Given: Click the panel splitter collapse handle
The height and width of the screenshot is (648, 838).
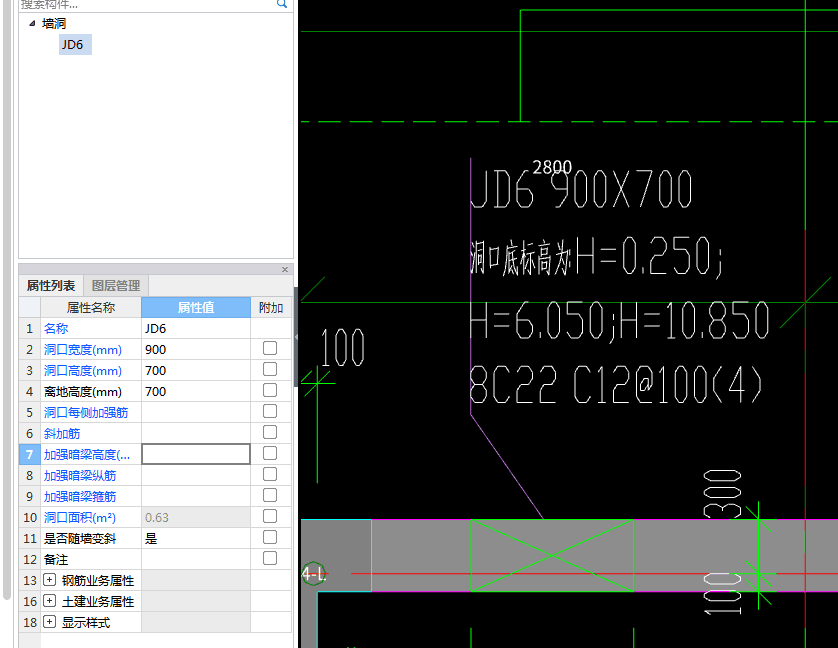Looking at the screenshot, I should click(x=296, y=337).
